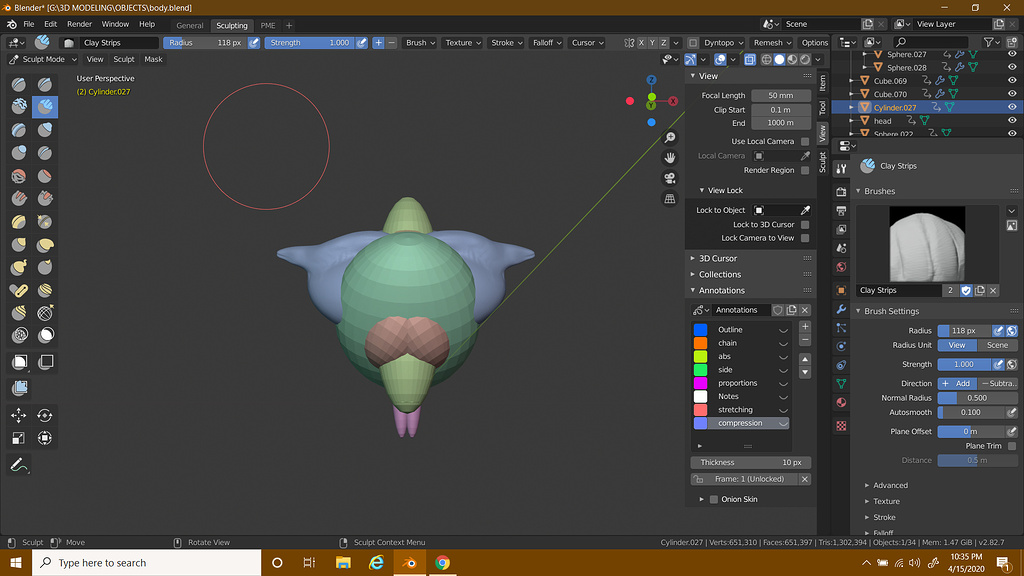
Task: Click the zoom view magnifier icon
Action: pos(670,138)
